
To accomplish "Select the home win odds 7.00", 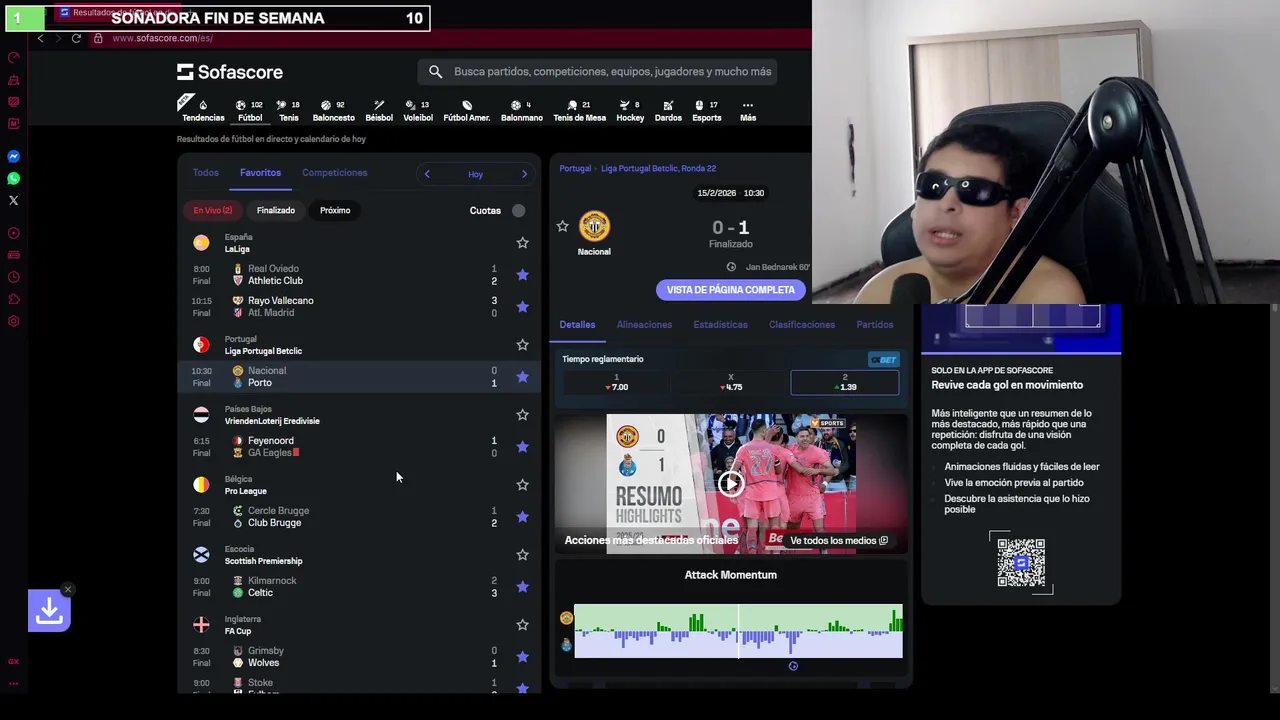I will (x=616, y=383).
